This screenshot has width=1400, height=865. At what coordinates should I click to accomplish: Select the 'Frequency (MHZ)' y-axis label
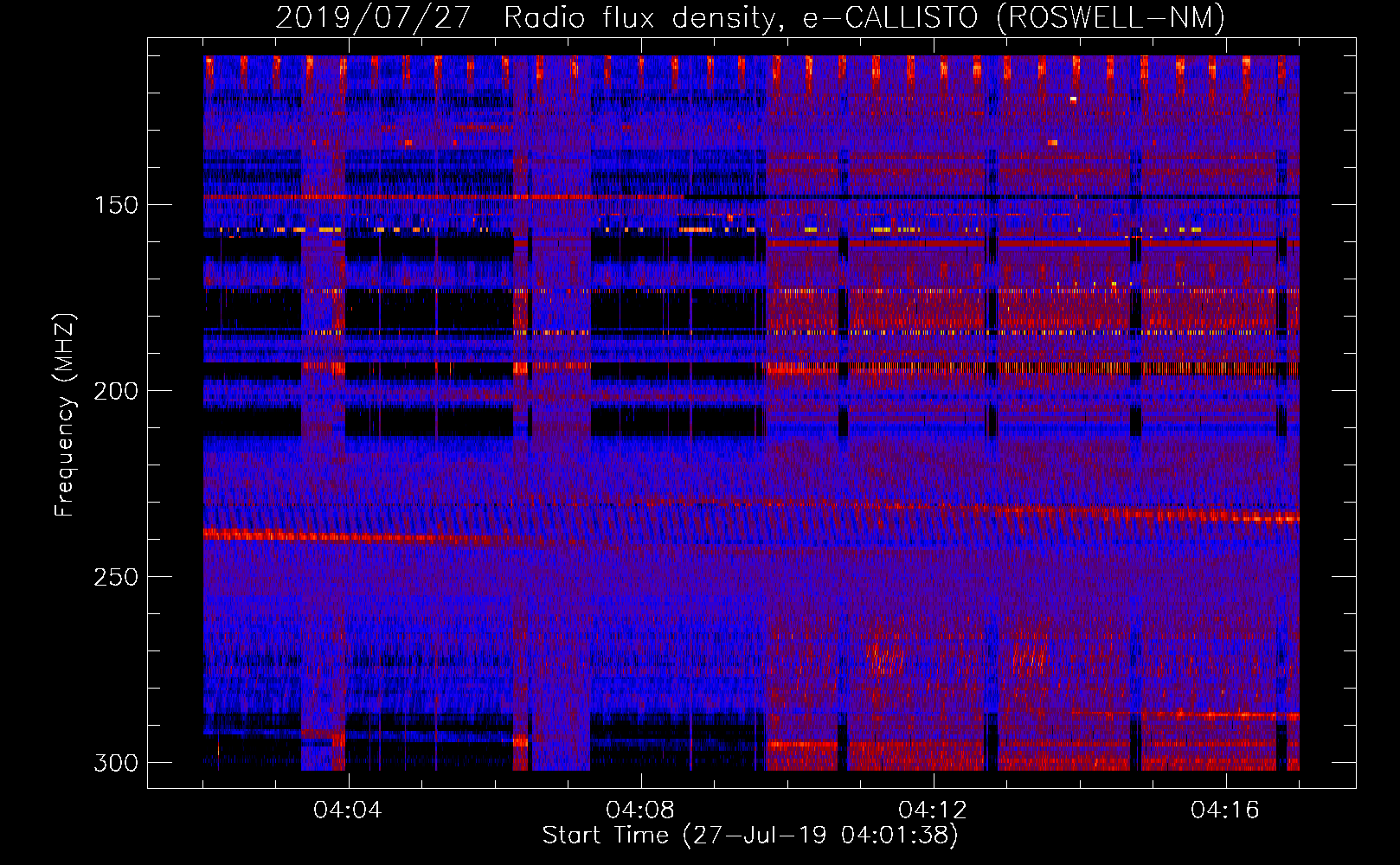pos(65,414)
